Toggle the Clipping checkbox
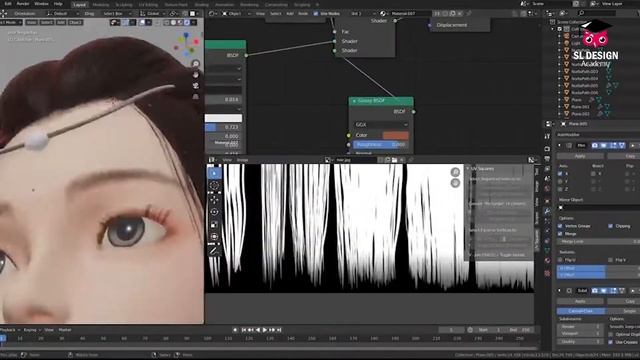Viewport: 640px width, 360px height. [x=611, y=226]
